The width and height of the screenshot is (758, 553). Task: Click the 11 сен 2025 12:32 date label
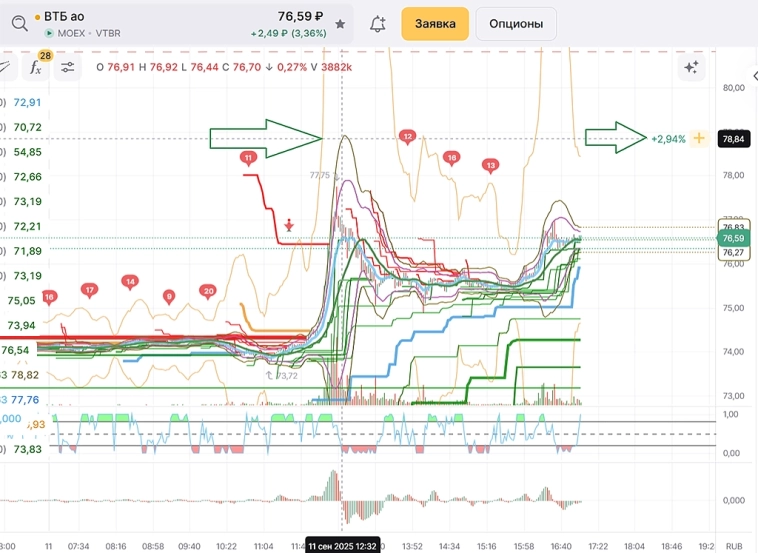342,546
